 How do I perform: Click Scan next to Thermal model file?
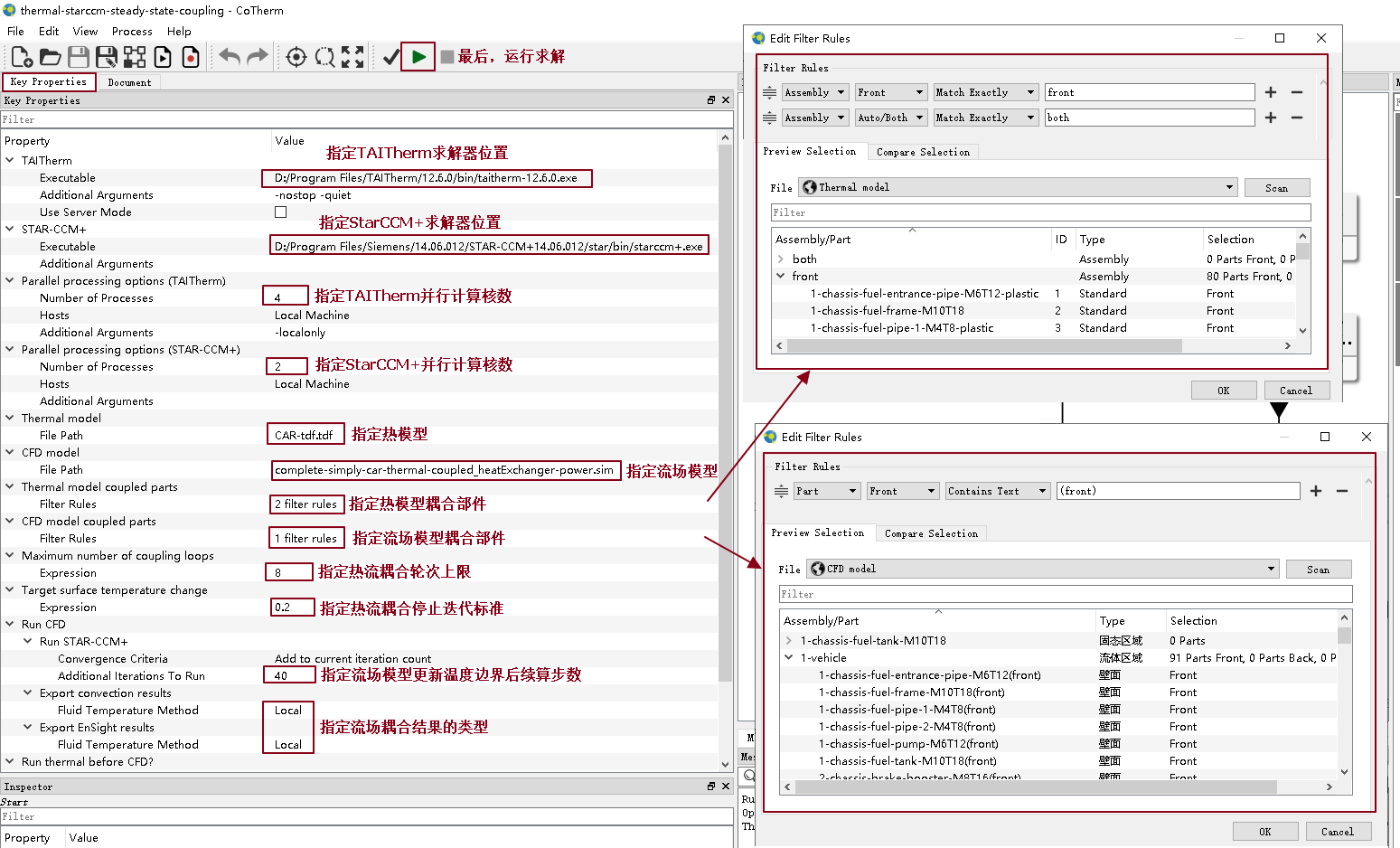(x=1276, y=188)
